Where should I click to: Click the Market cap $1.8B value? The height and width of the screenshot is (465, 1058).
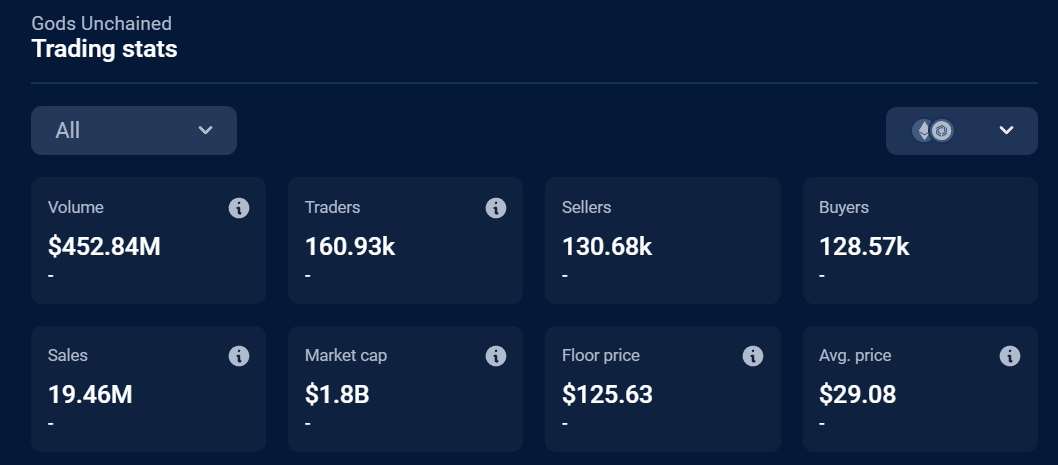(x=337, y=394)
